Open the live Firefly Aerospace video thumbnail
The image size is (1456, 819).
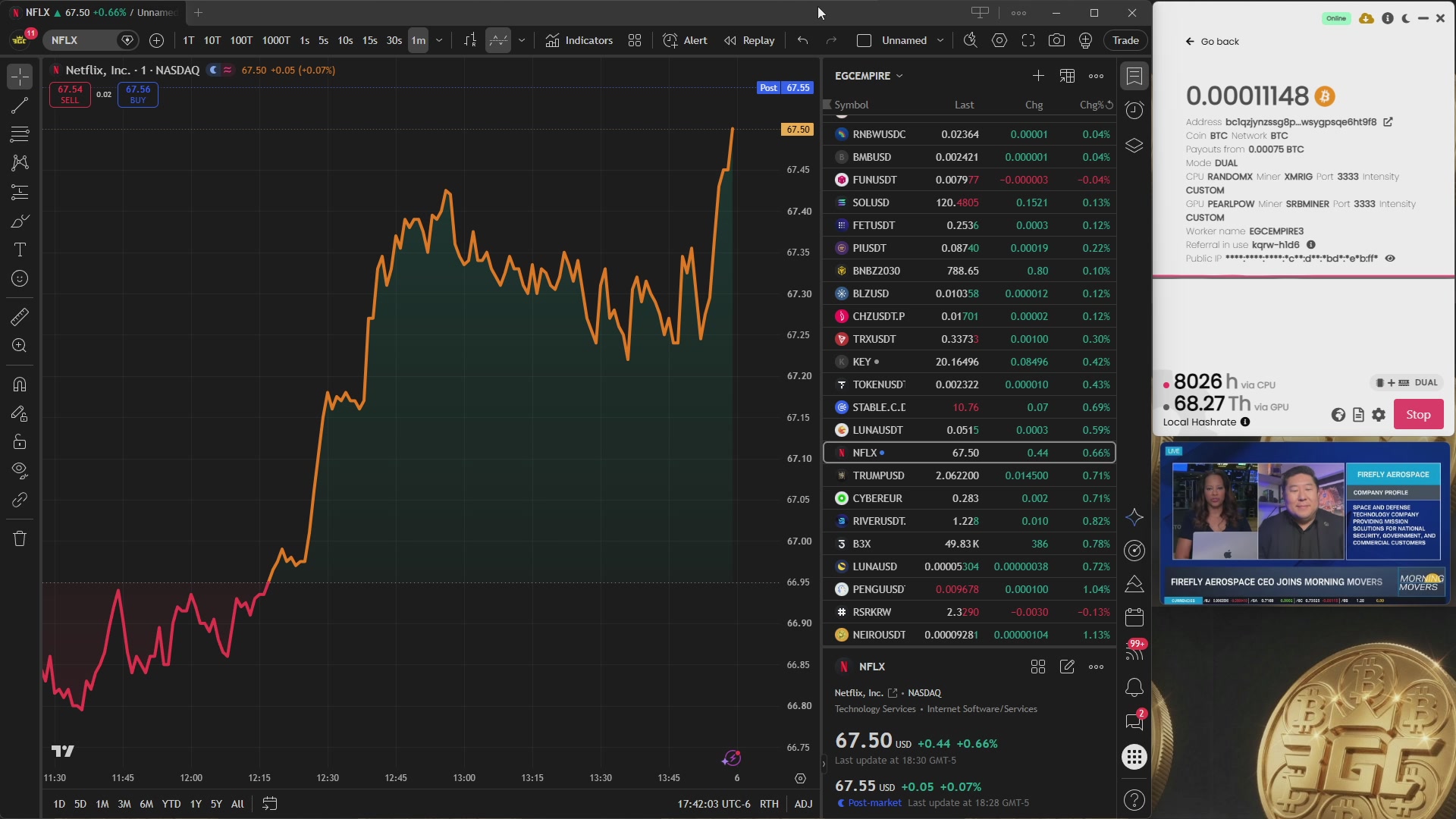click(1304, 523)
